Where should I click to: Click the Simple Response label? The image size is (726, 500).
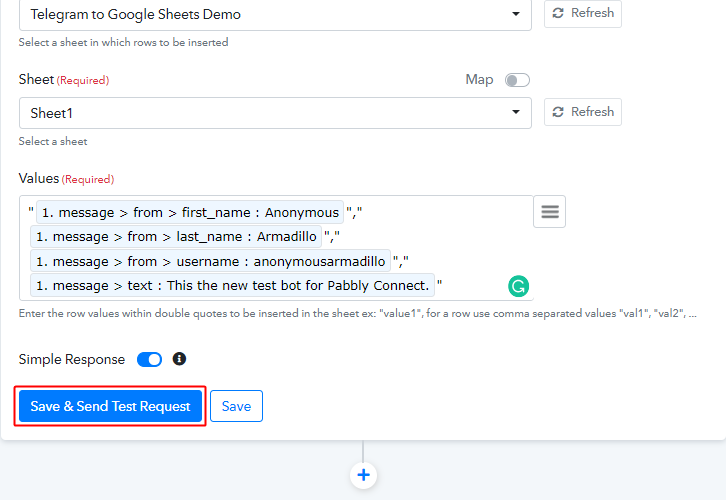tap(72, 360)
